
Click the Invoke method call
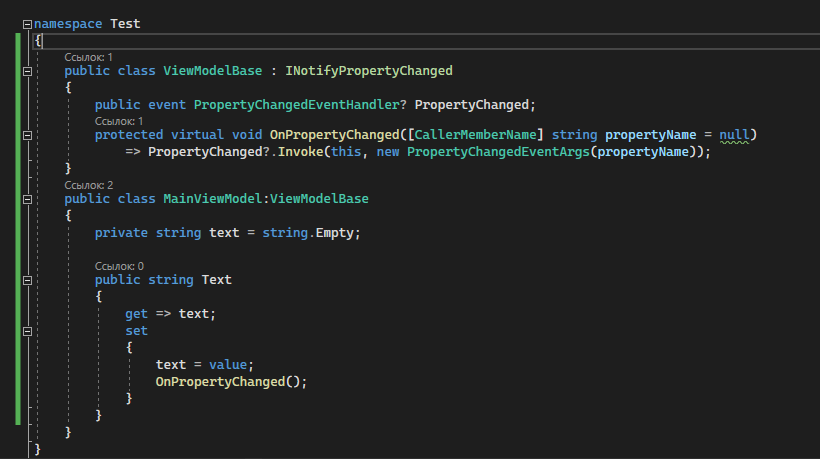click(x=300, y=152)
